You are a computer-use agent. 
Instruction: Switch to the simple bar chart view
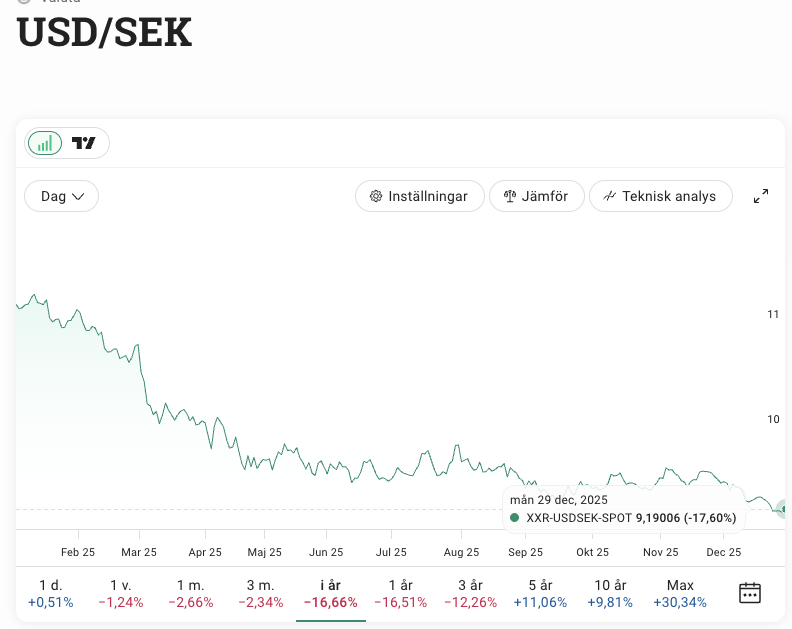coord(45,143)
